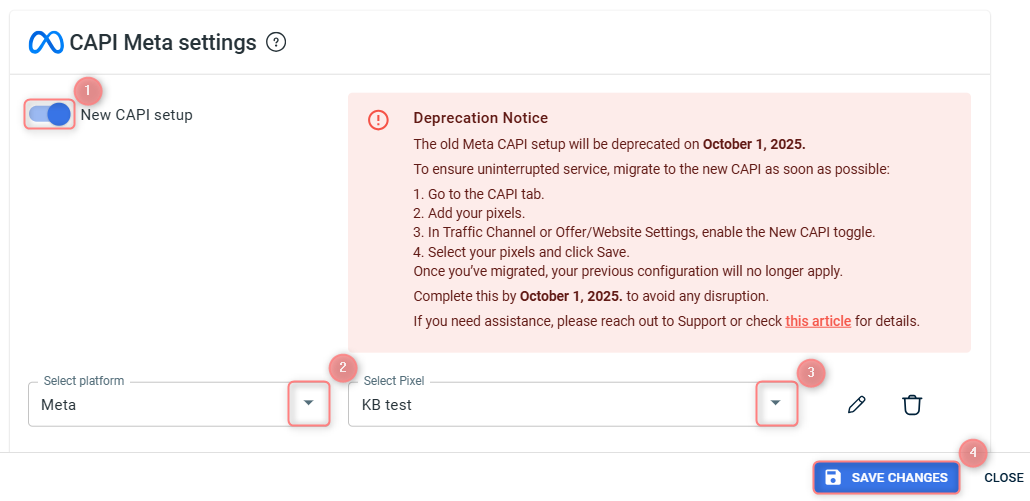This screenshot has width=1030, height=501.
Task: Close the settings dialog
Action: tap(1004, 477)
